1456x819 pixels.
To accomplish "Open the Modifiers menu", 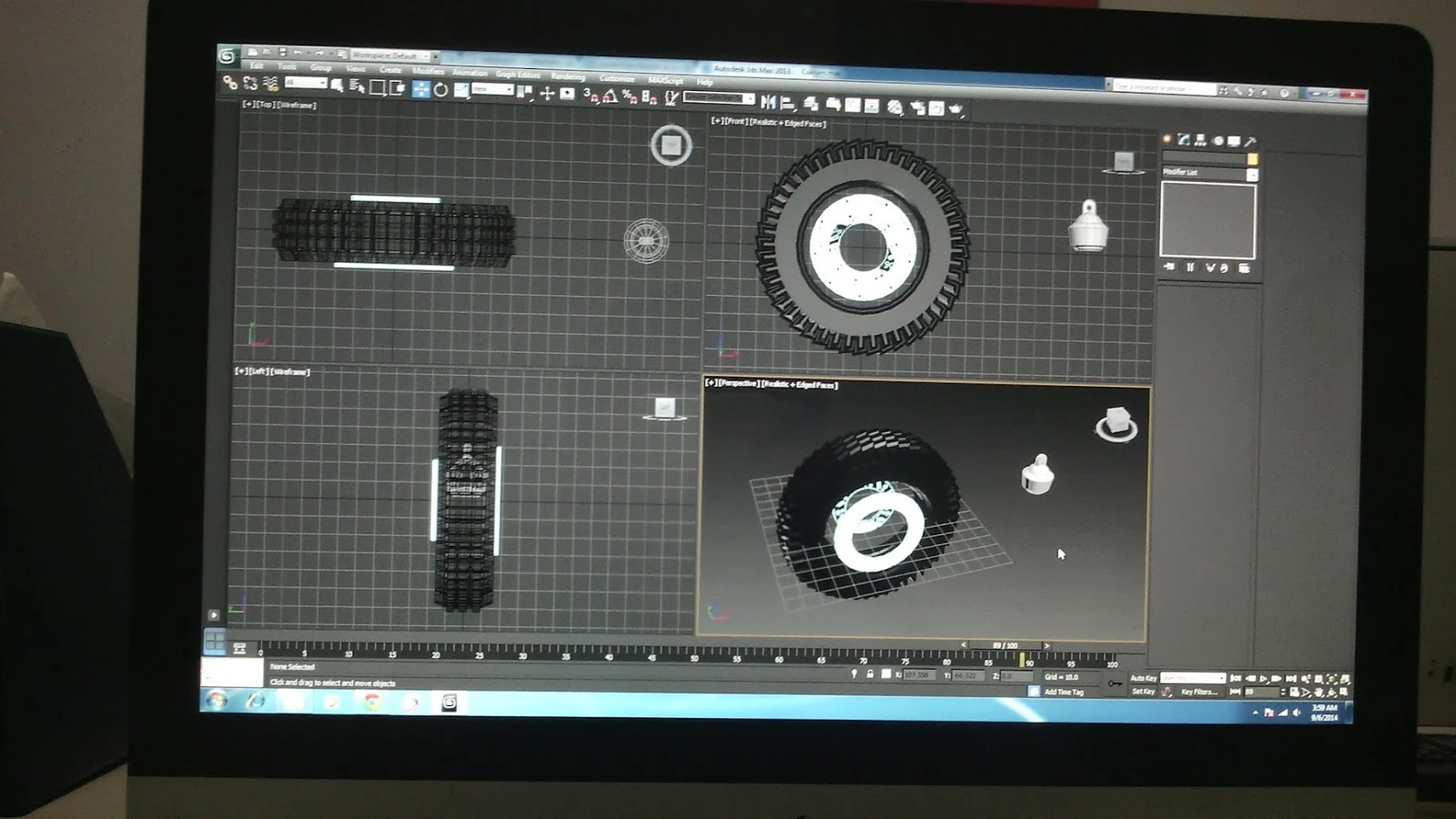I will 428,71.
